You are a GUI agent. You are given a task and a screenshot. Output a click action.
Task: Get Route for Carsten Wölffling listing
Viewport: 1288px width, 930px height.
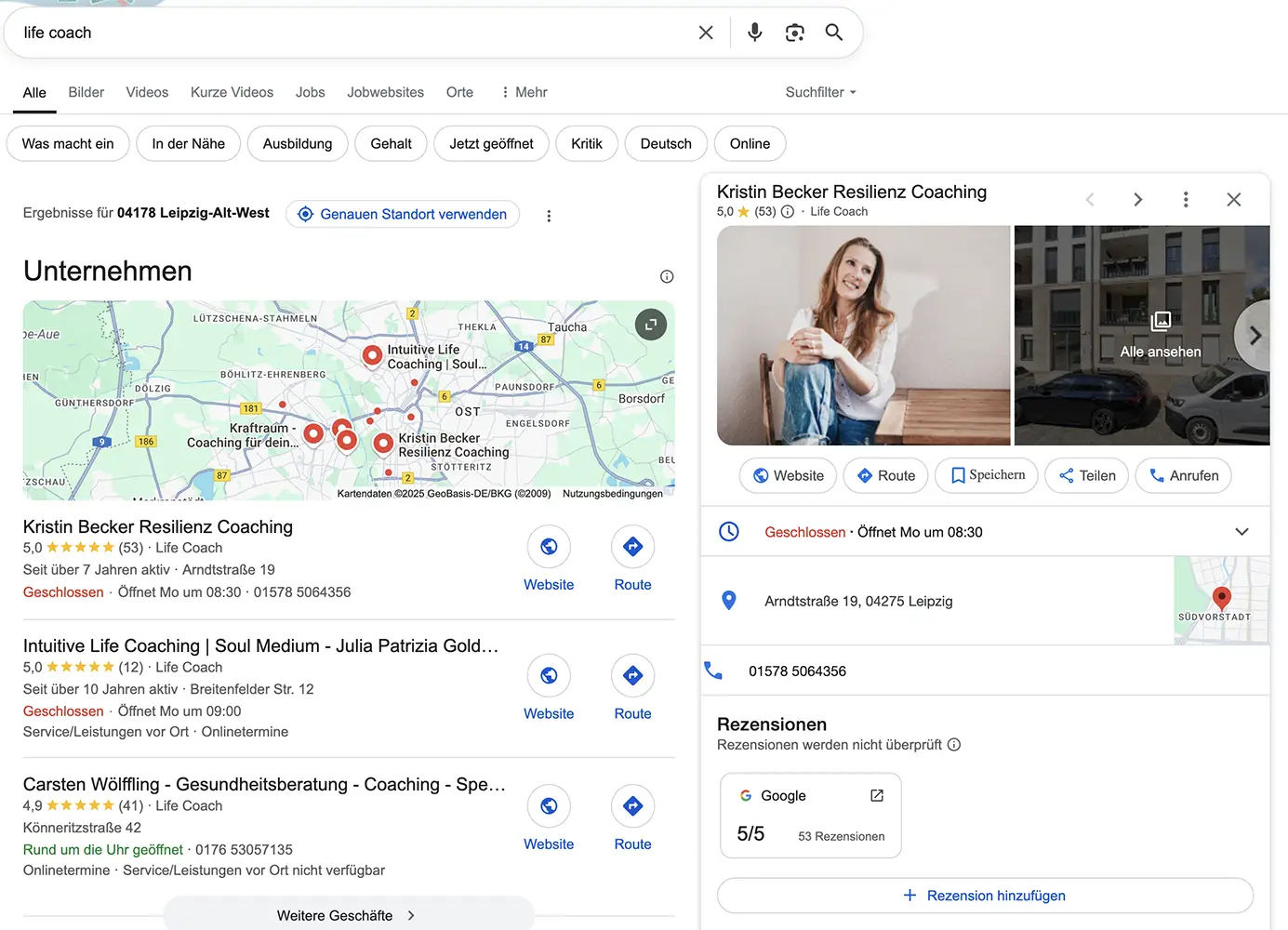pyautogui.click(x=633, y=806)
